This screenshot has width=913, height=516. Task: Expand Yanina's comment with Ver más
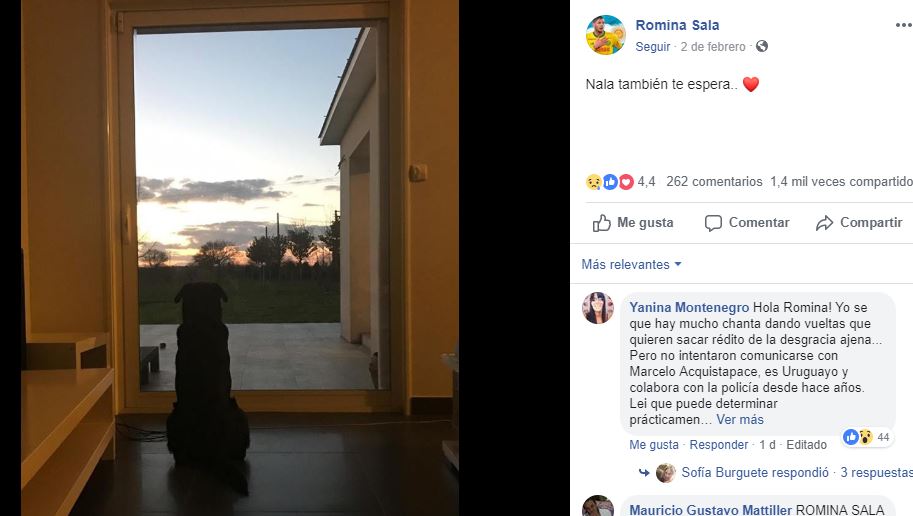point(739,419)
